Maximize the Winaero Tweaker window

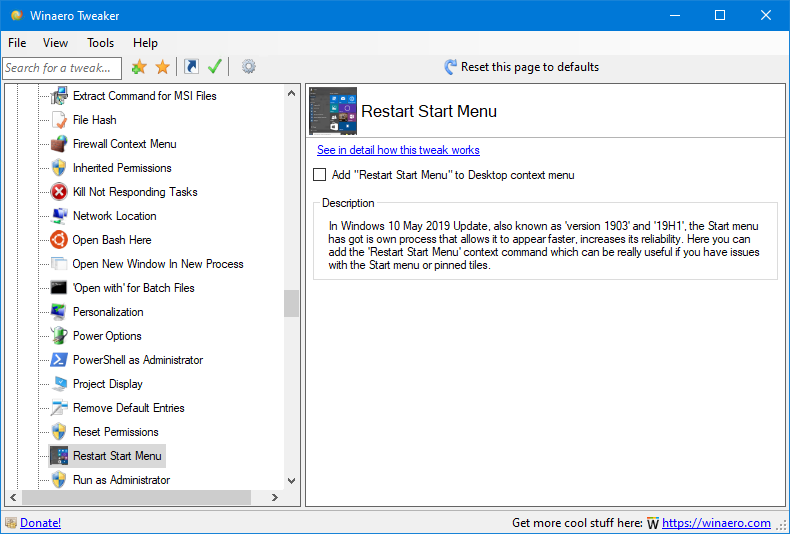point(720,15)
